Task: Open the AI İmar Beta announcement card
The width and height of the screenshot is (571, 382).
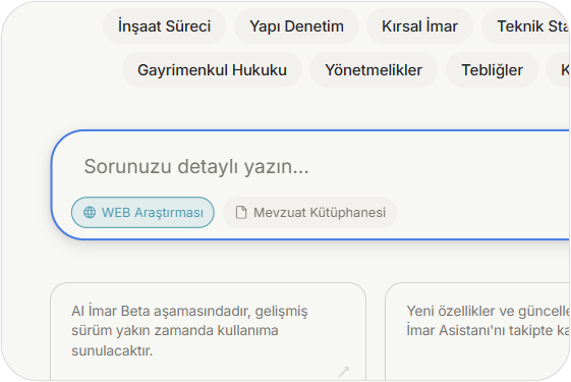Action: coord(208,331)
